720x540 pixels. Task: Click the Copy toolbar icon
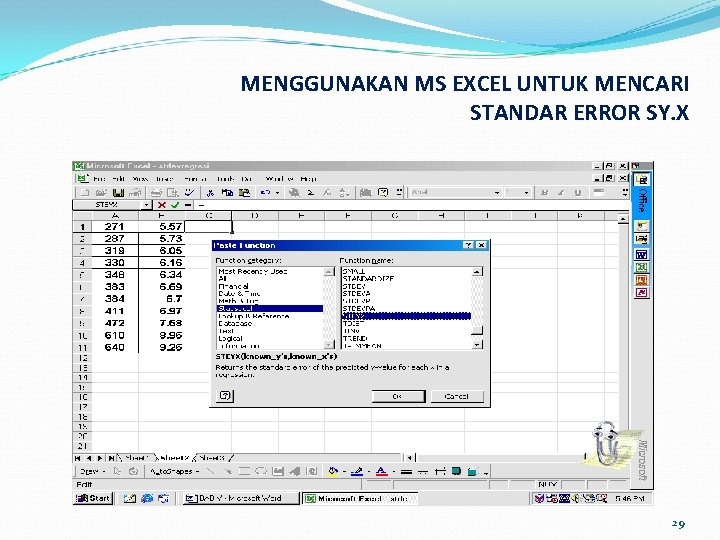click(227, 193)
